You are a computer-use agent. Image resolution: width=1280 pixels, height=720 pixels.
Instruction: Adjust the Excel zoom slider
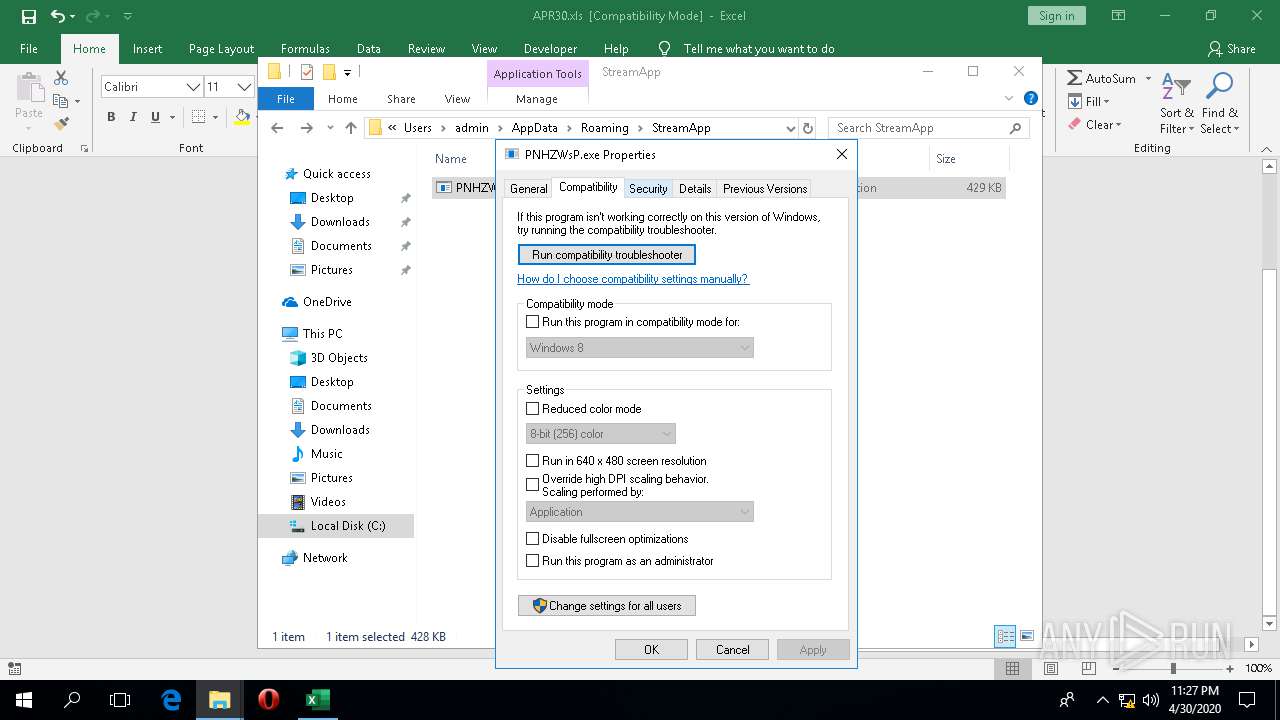click(x=1174, y=668)
